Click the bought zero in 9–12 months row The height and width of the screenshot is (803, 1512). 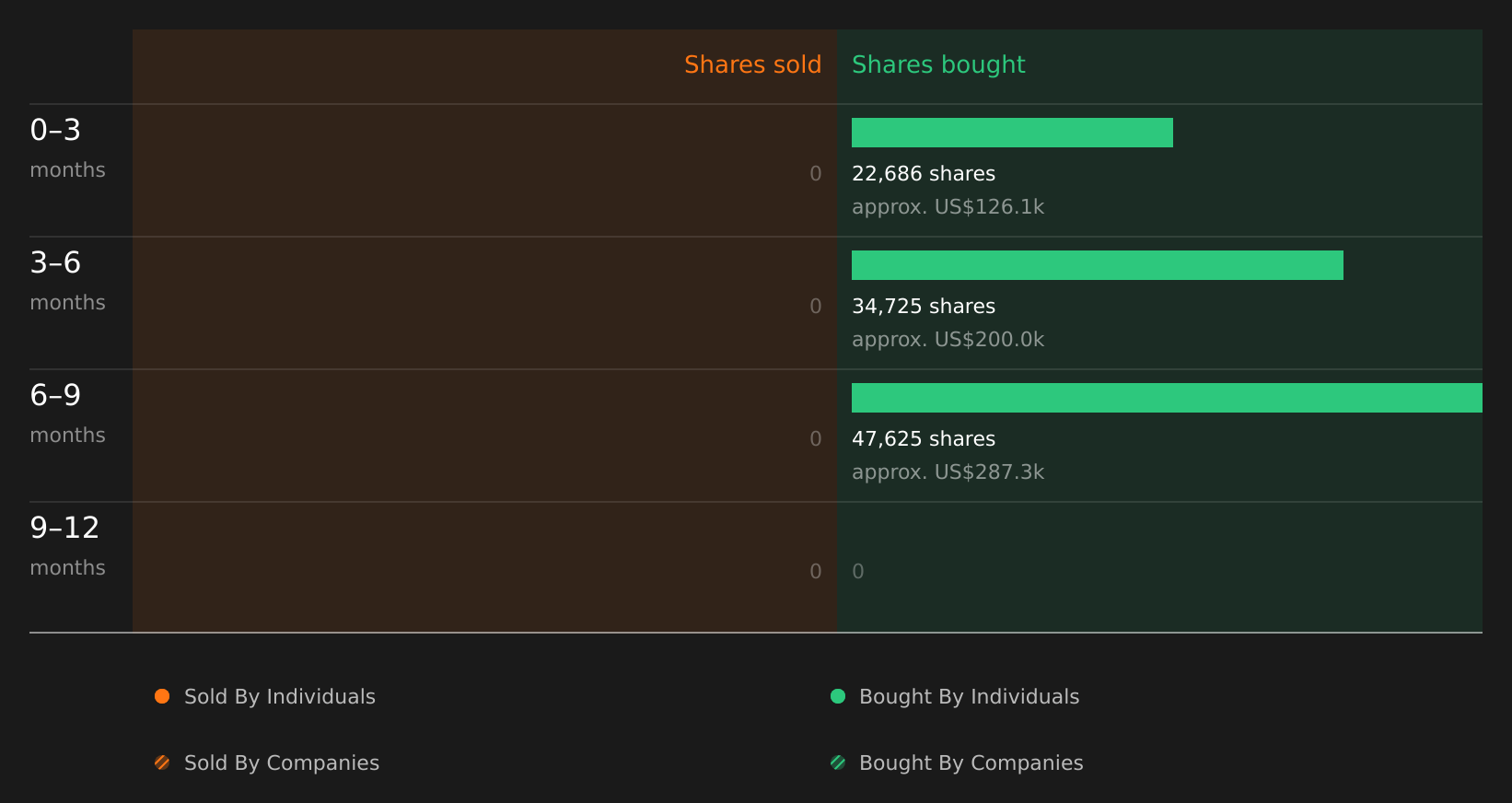pyautogui.click(x=858, y=572)
